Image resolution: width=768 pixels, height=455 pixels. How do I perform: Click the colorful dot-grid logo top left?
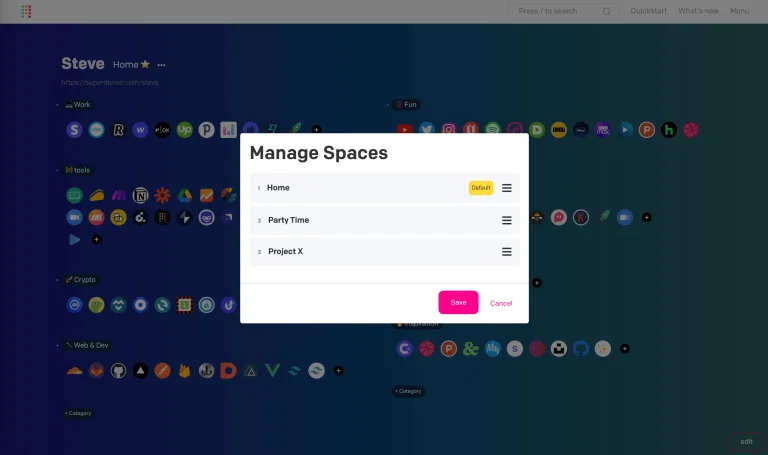[26, 11]
